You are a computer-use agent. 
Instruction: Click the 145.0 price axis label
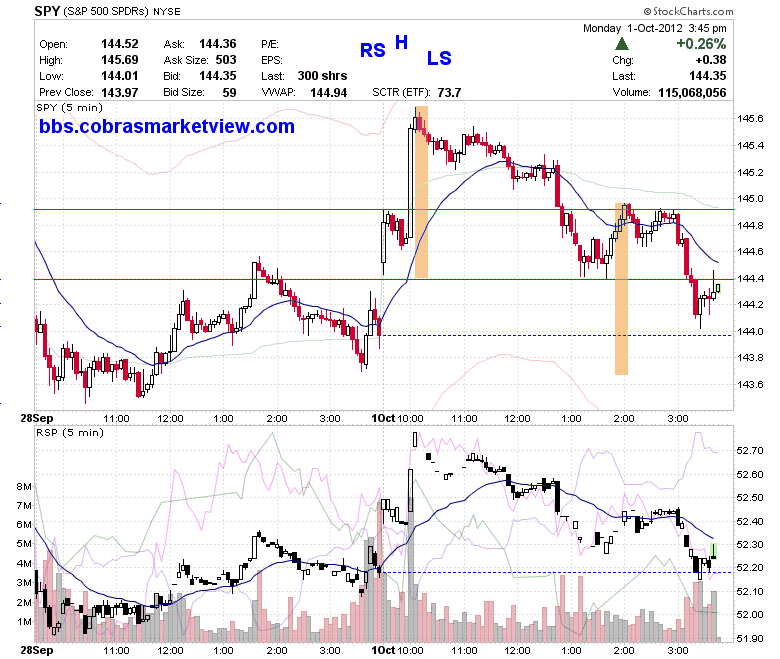750,199
